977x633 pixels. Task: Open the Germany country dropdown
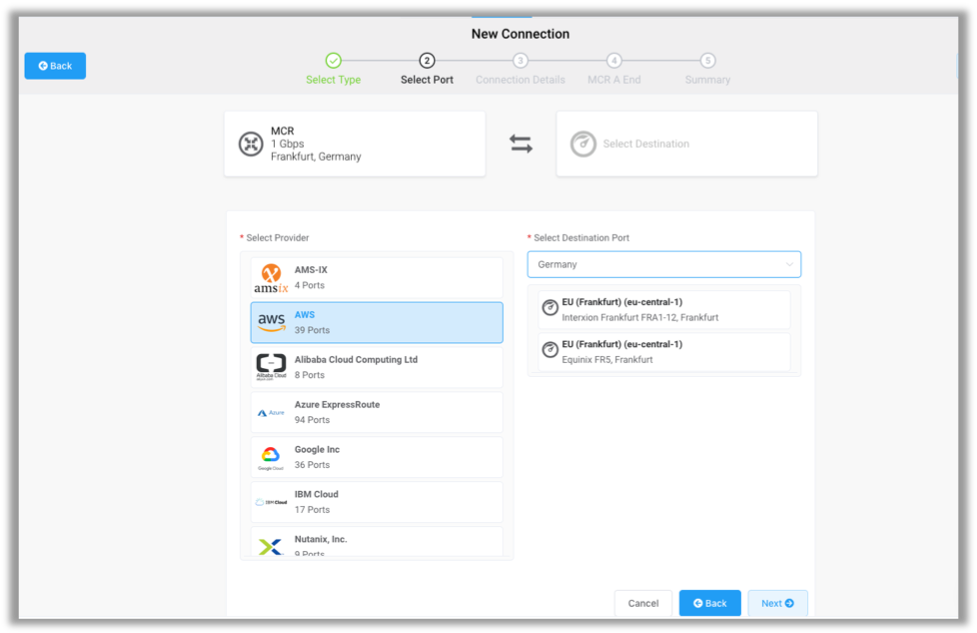(x=664, y=264)
